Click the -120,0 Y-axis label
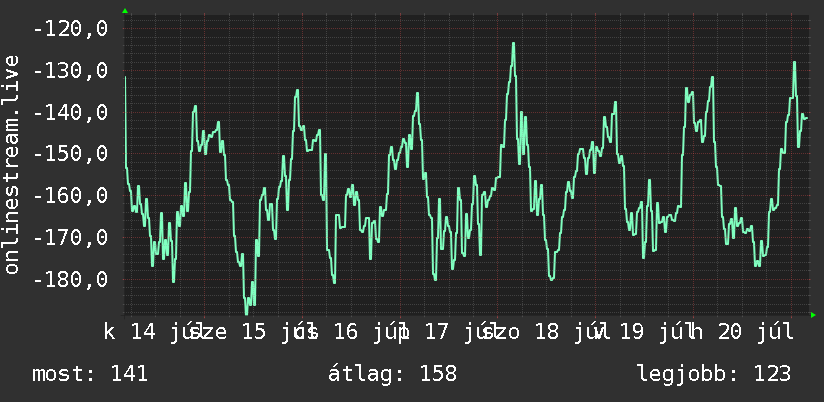This screenshot has height=402, width=824. tap(70, 29)
